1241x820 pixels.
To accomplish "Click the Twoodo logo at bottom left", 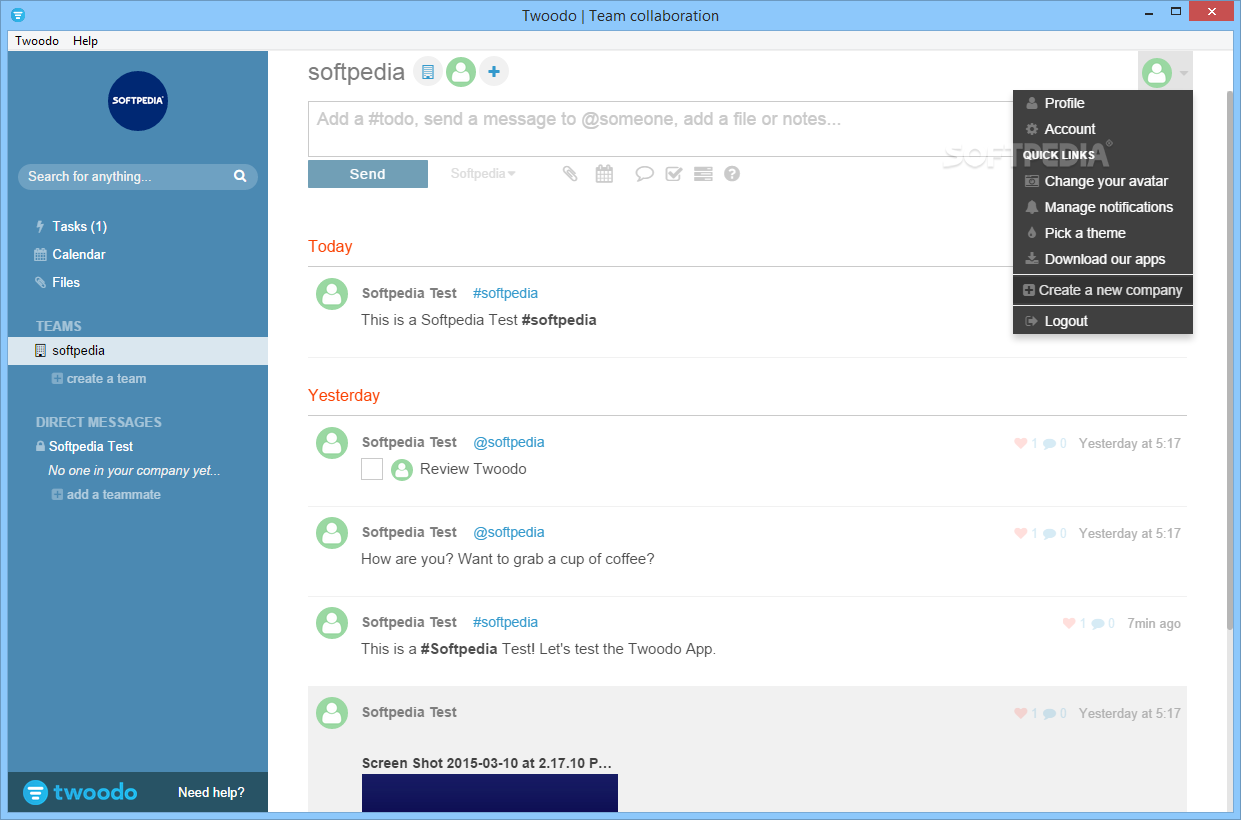I will tap(80, 792).
